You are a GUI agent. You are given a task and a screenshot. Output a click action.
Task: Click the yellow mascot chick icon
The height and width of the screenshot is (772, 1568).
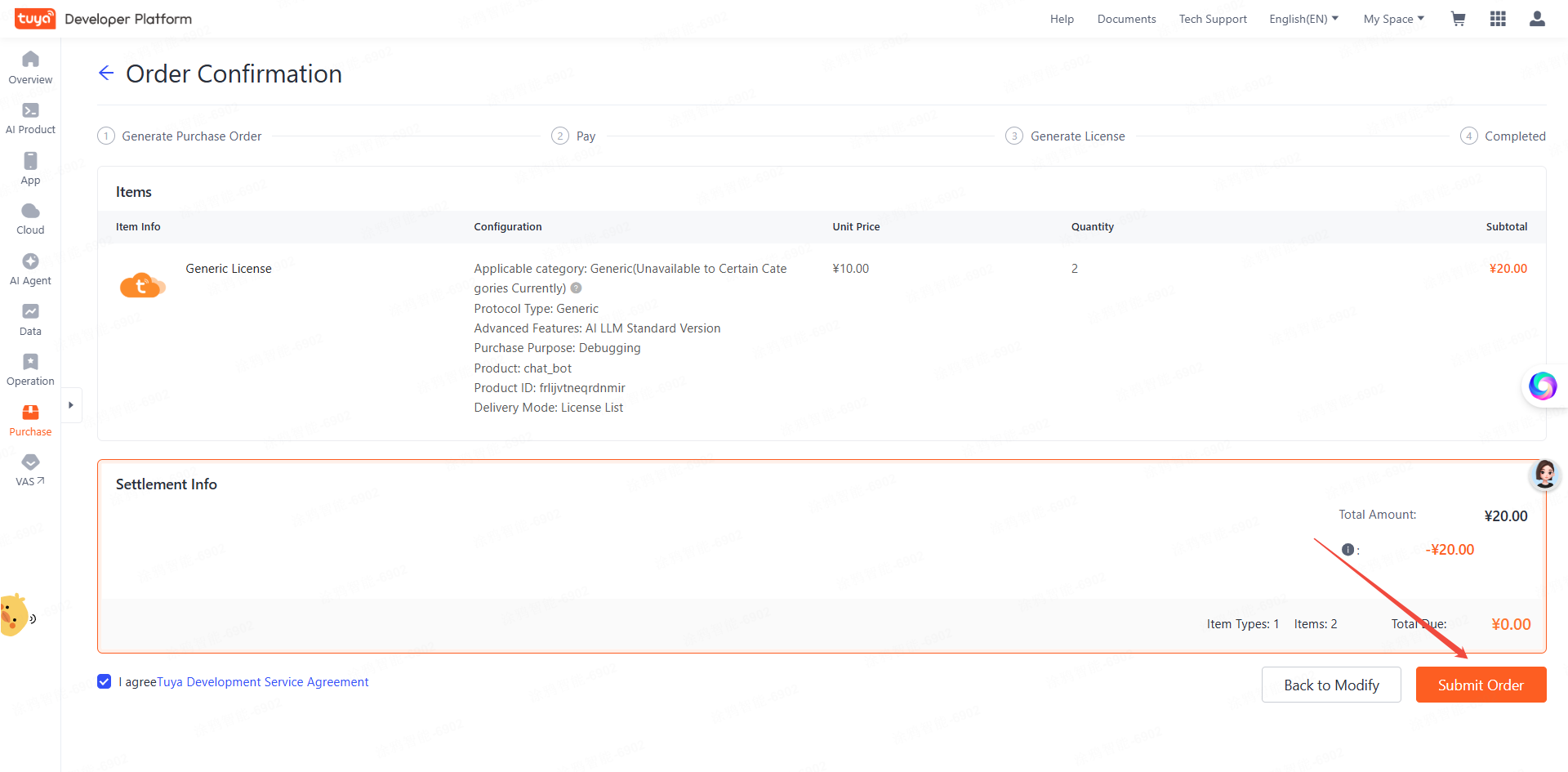(14, 616)
